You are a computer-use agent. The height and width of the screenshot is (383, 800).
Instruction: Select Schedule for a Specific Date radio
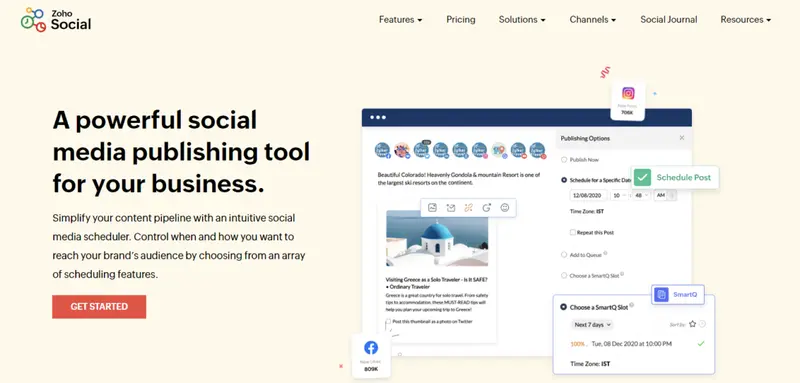pyautogui.click(x=564, y=180)
